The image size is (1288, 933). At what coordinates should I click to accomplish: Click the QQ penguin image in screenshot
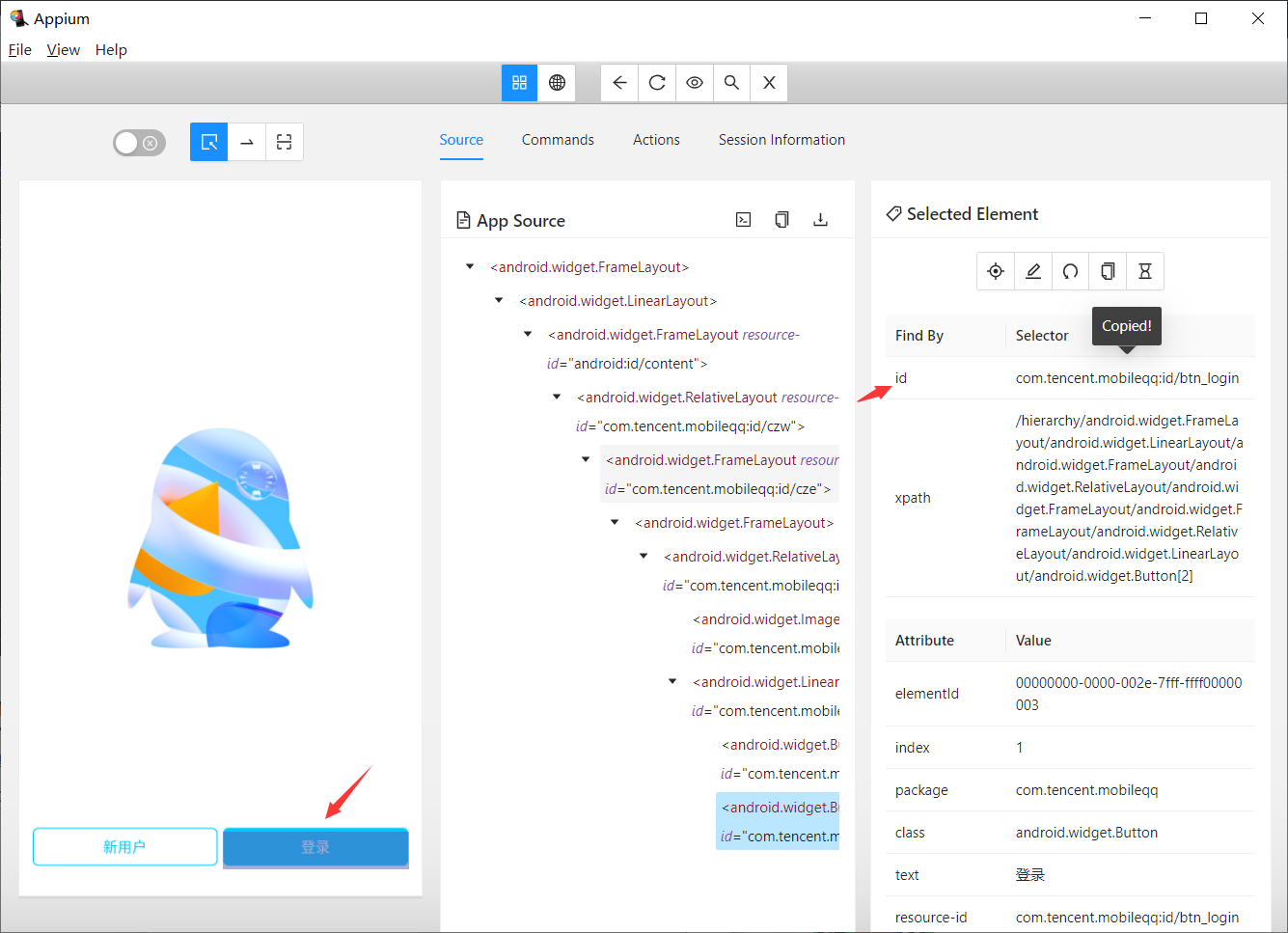(221, 538)
